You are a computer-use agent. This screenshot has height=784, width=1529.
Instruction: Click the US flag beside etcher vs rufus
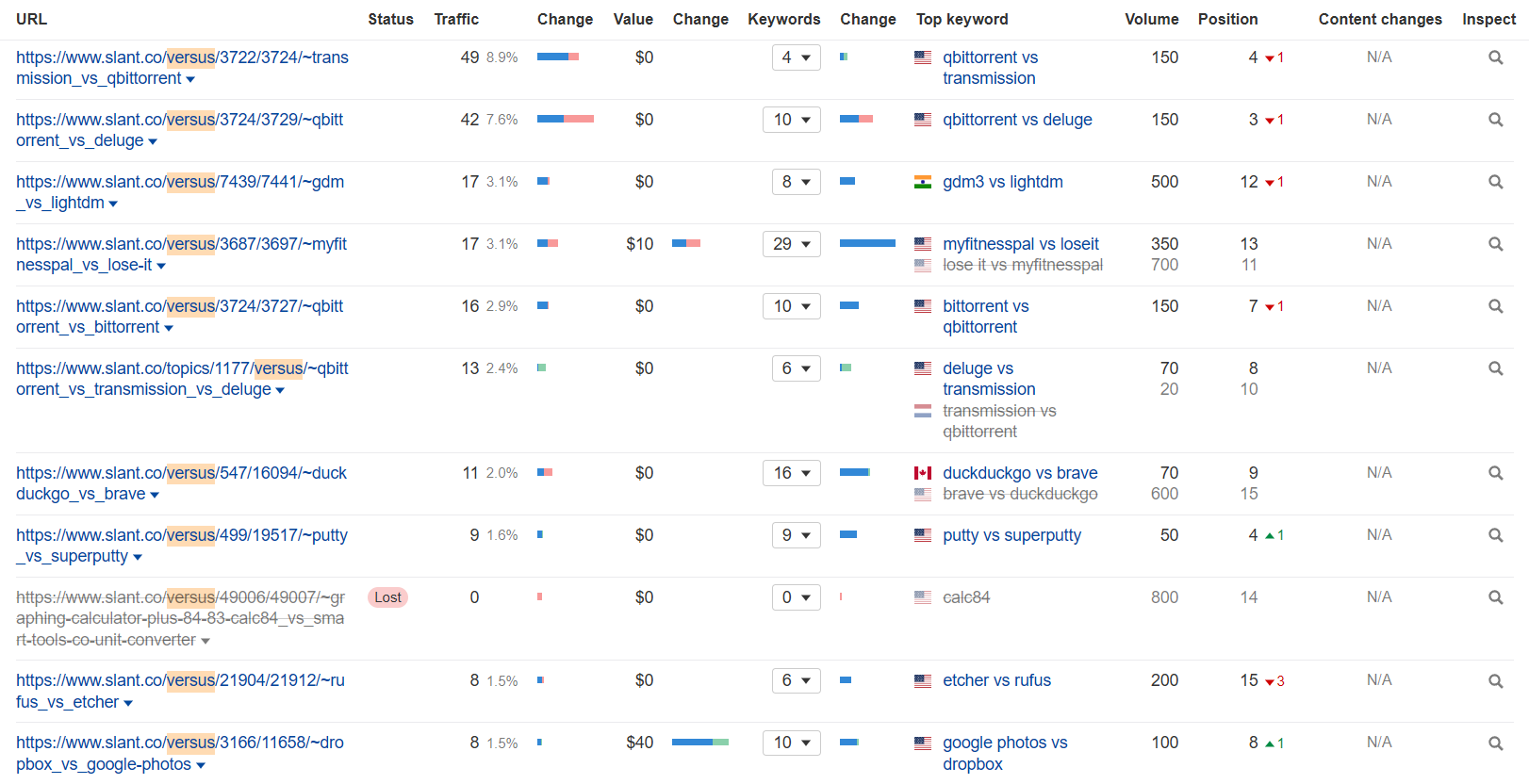(x=923, y=680)
